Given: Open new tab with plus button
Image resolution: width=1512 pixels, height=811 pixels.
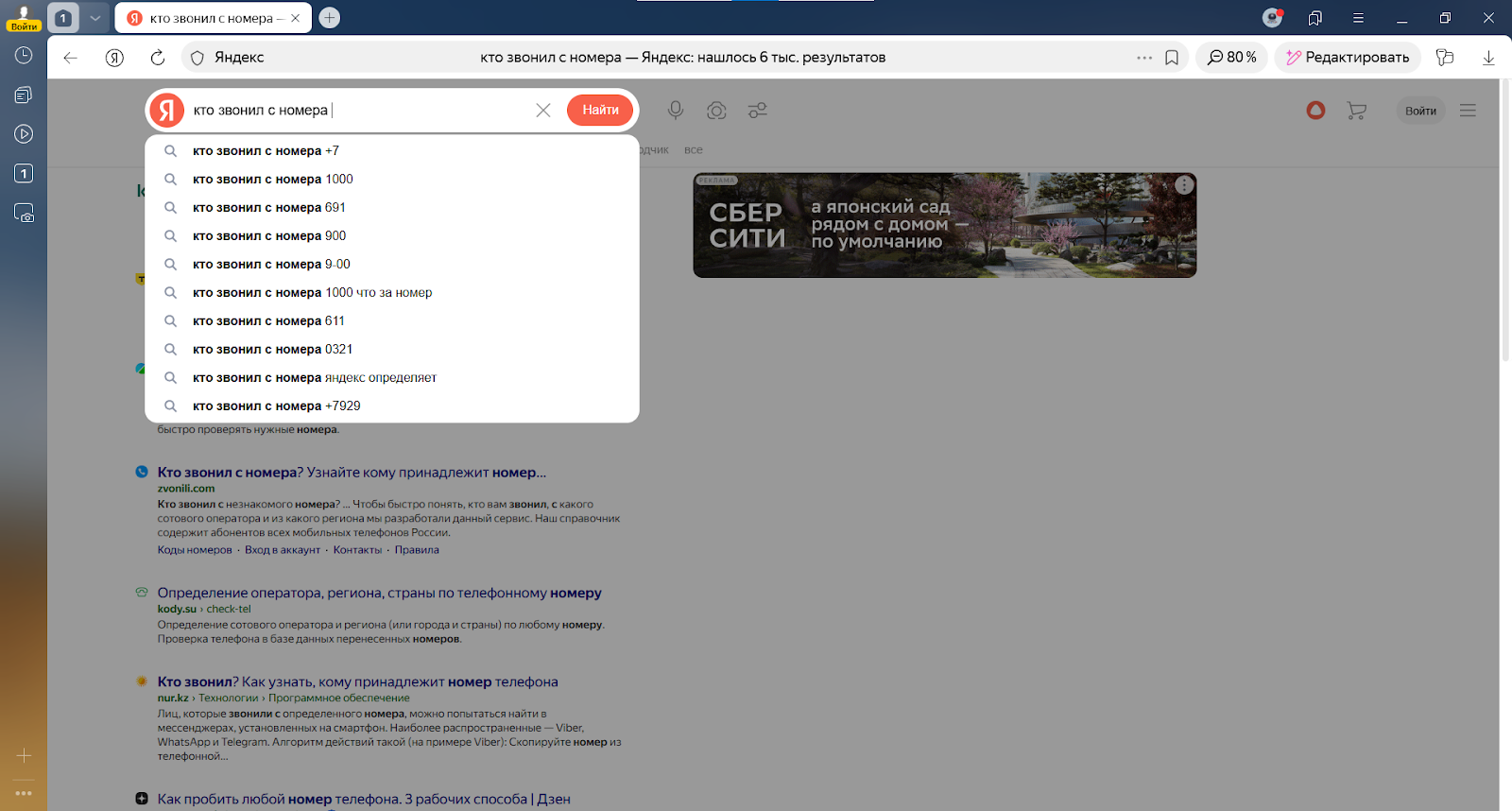Looking at the screenshot, I should (x=329, y=18).
